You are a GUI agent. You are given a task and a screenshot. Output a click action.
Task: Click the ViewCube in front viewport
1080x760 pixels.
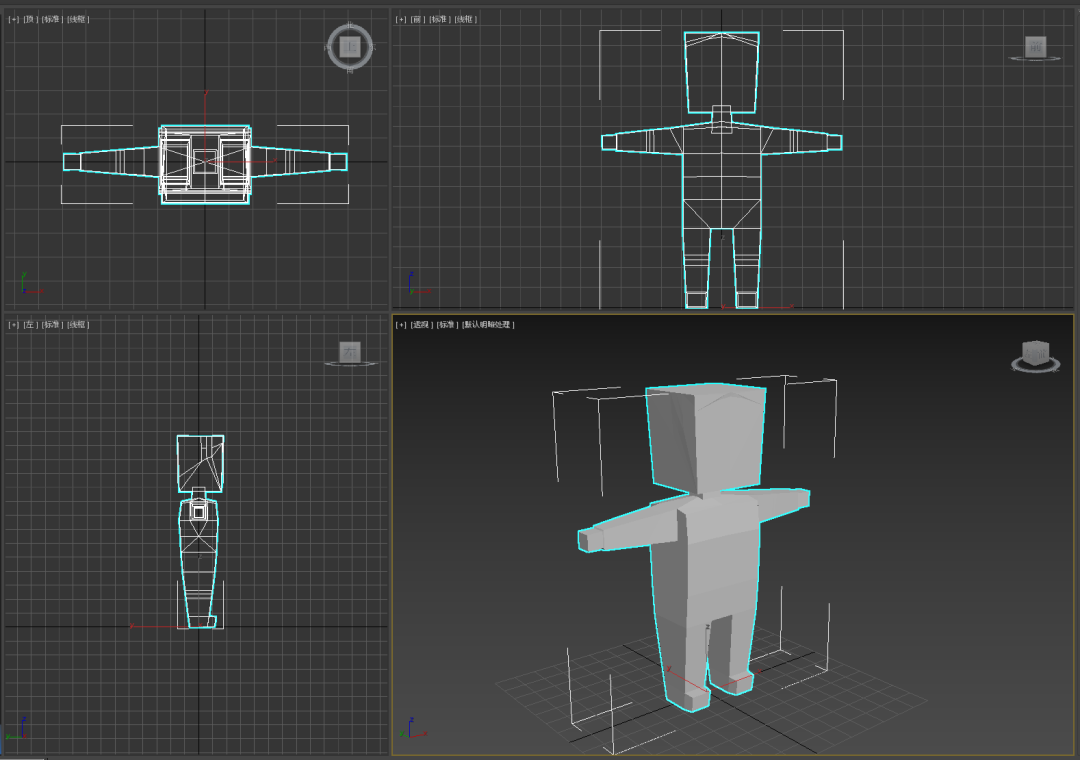[1035, 47]
